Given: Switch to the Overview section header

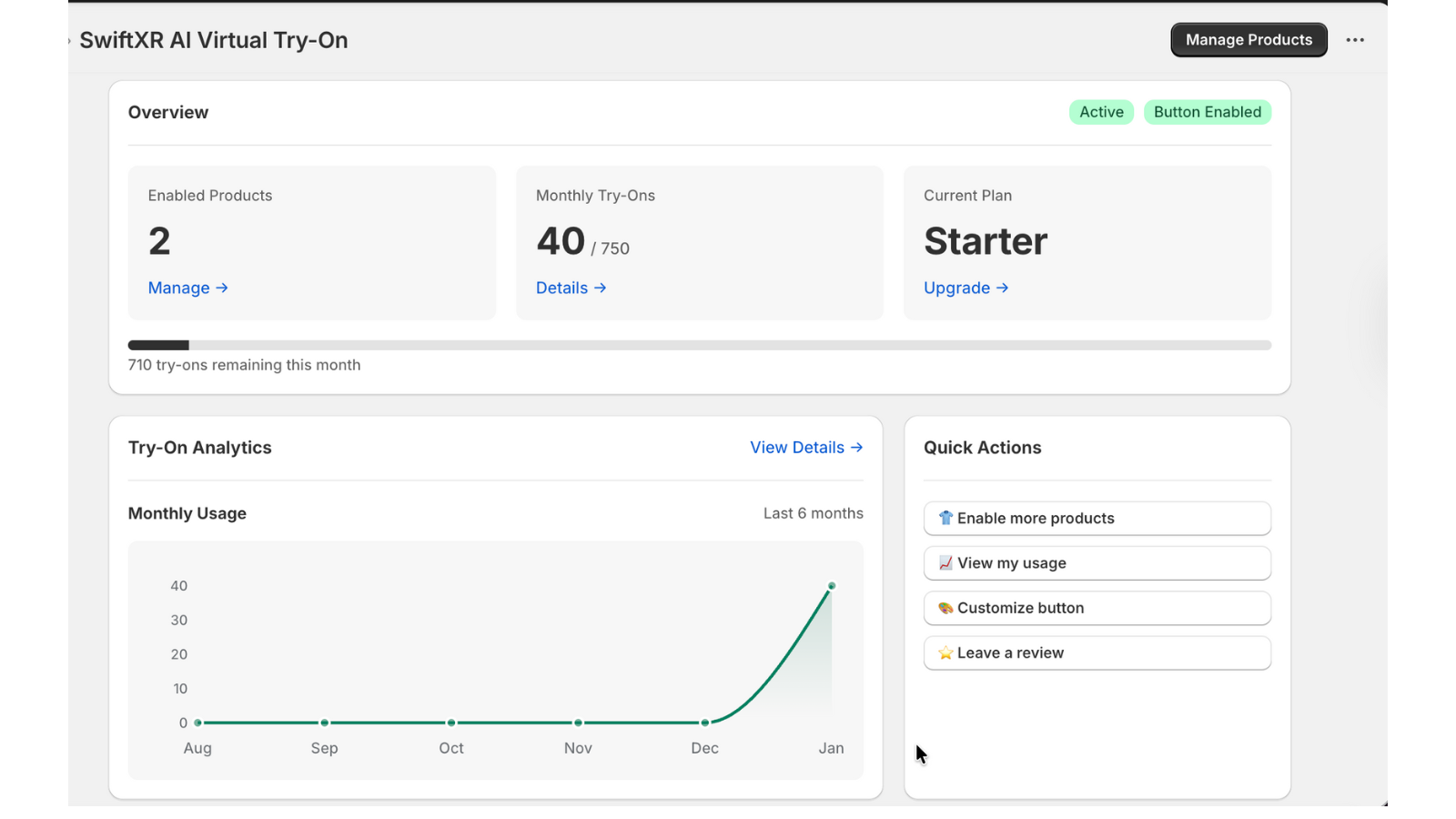Looking at the screenshot, I should click(x=167, y=112).
